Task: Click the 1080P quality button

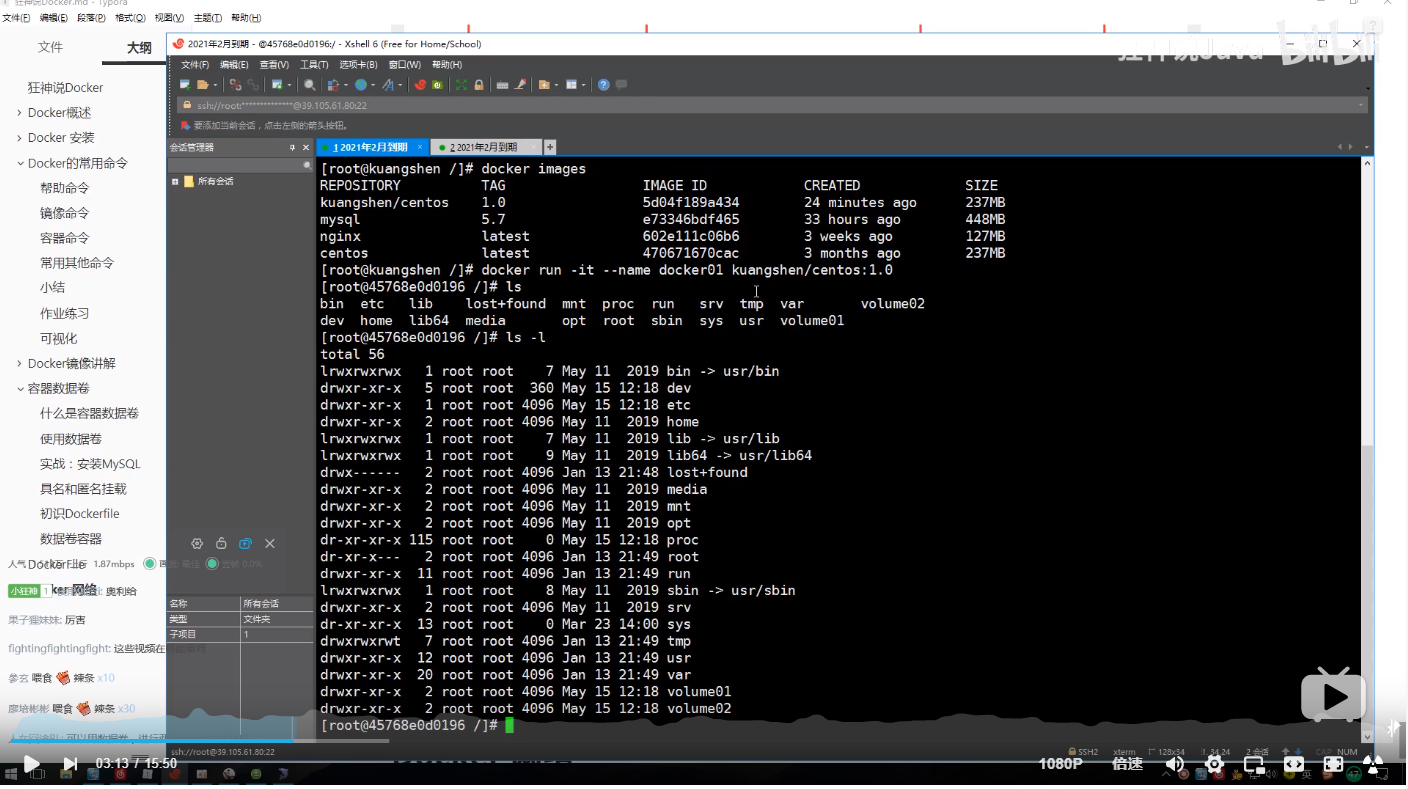Action: point(1060,764)
